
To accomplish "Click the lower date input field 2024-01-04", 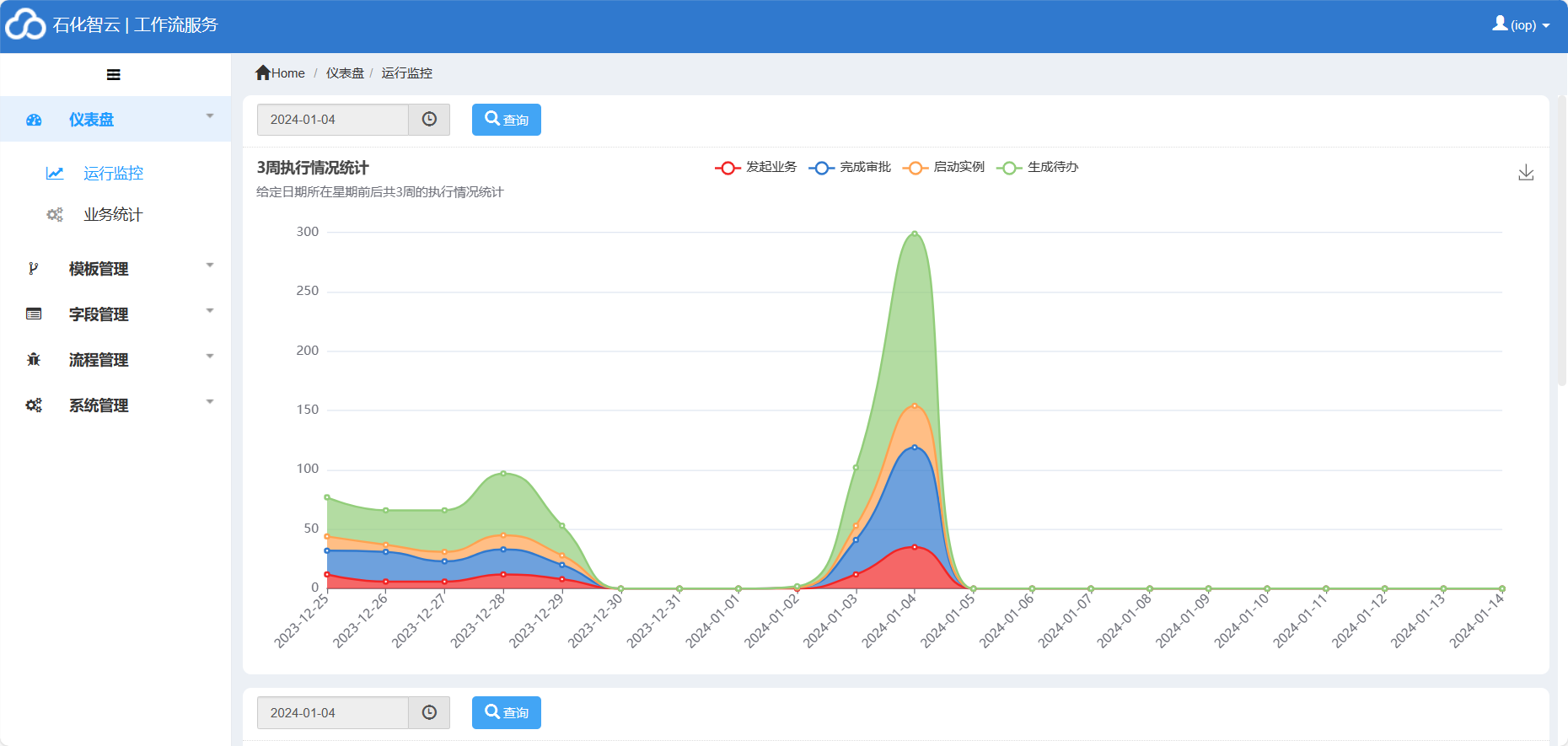I will click(x=333, y=713).
